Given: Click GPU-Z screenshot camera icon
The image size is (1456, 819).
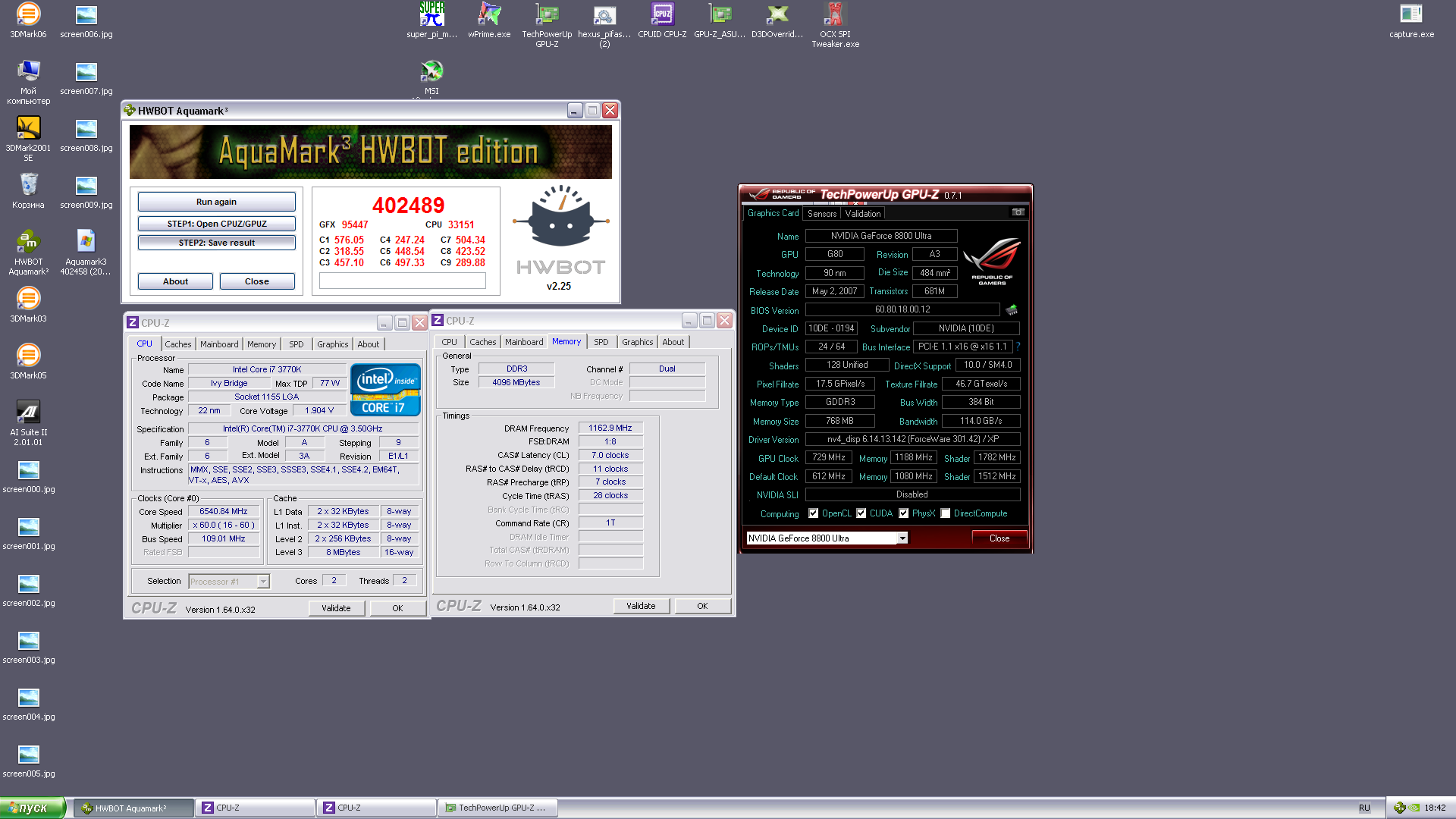Looking at the screenshot, I should tap(1018, 212).
